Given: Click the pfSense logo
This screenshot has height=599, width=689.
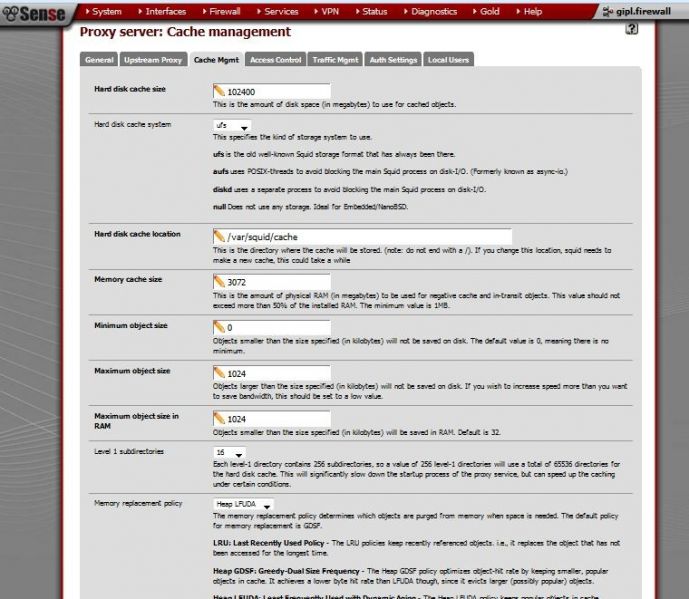Looking at the screenshot, I should point(34,13).
